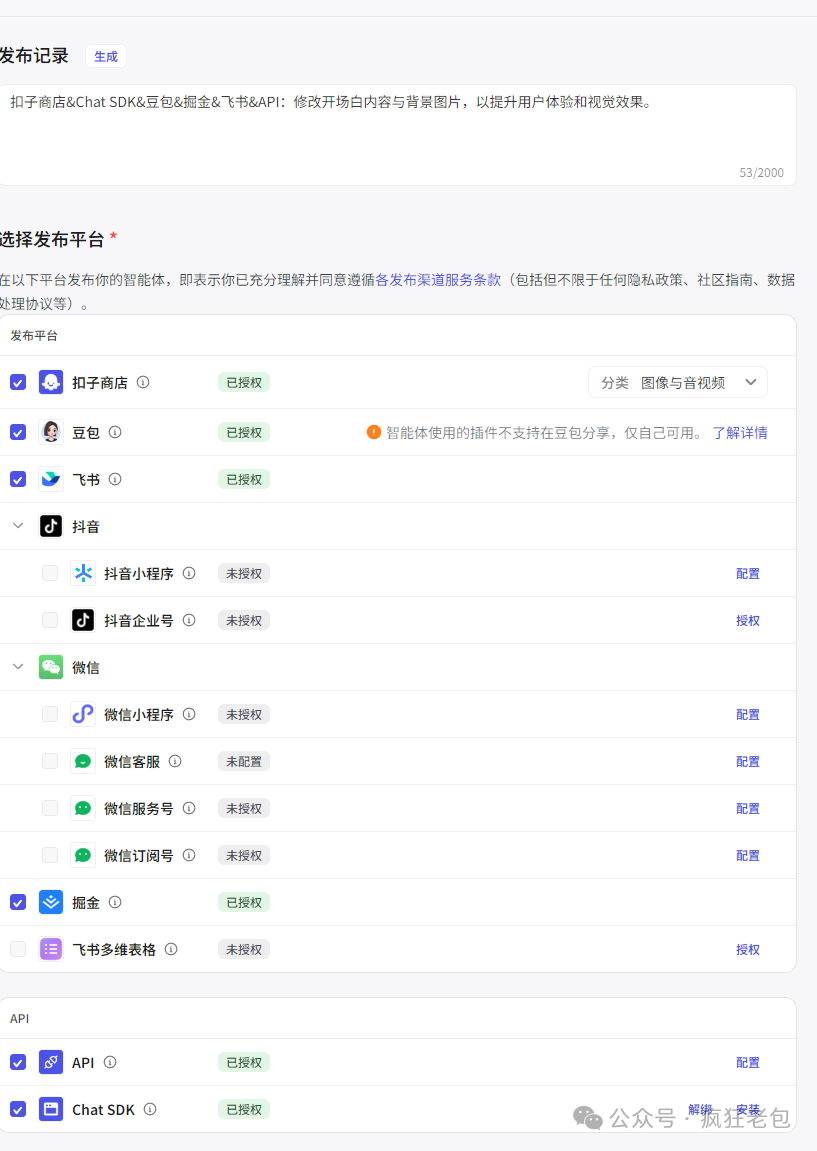The width and height of the screenshot is (817, 1151).
Task: Uncheck the 豆包 checkbox
Action: (x=18, y=432)
